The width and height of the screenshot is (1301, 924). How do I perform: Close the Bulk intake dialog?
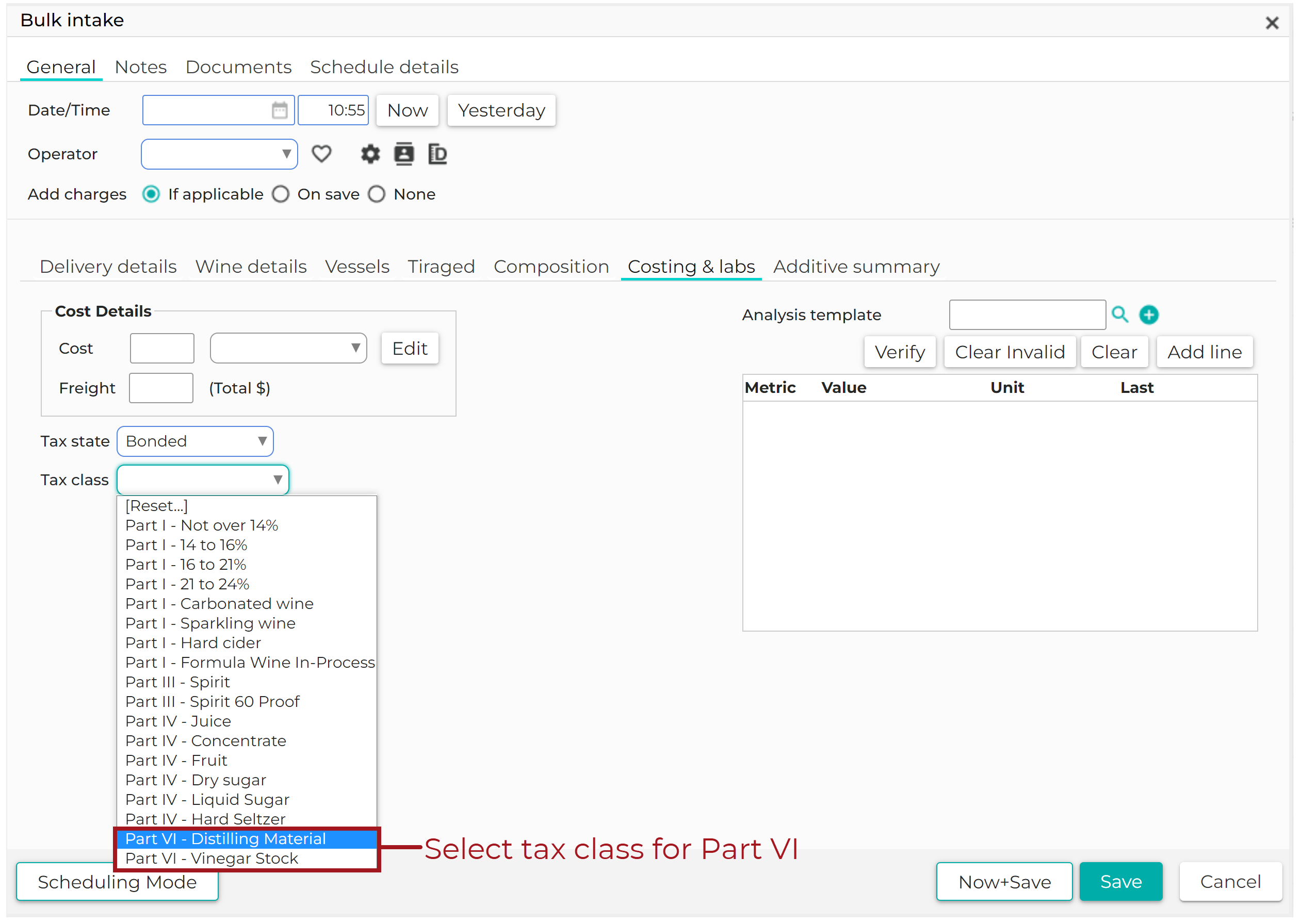pos(1272,23)
